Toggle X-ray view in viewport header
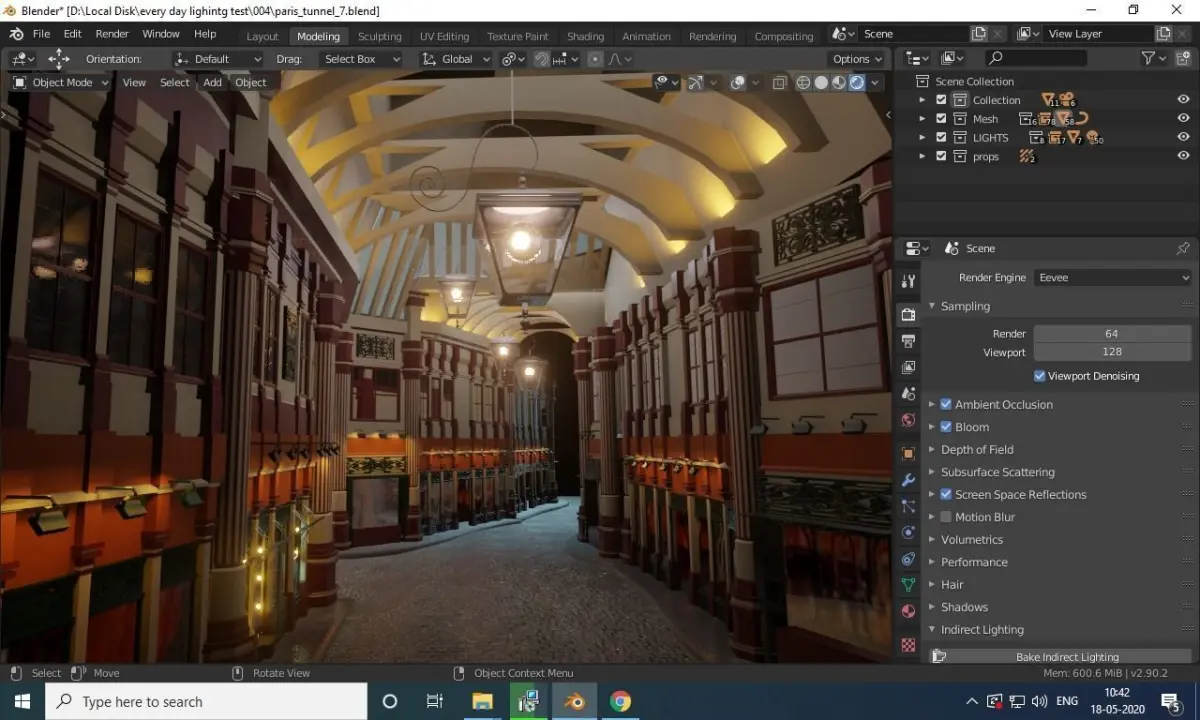 779,83
